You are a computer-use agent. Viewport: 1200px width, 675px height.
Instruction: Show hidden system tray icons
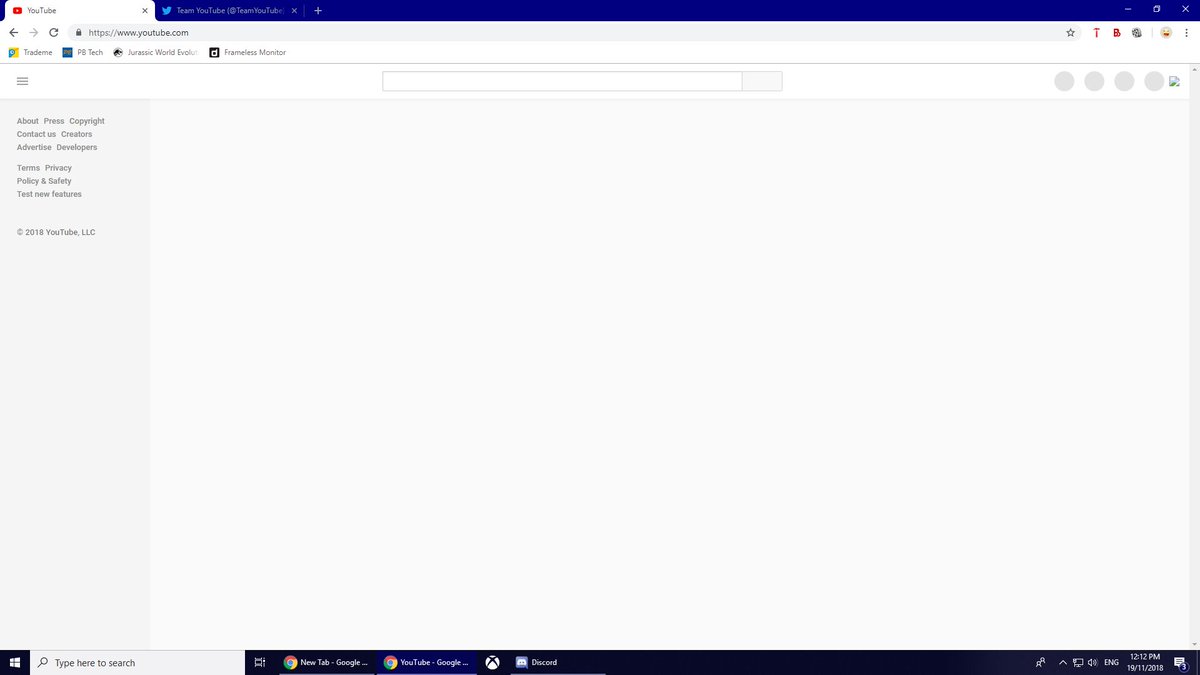(x=1063, y=662)
